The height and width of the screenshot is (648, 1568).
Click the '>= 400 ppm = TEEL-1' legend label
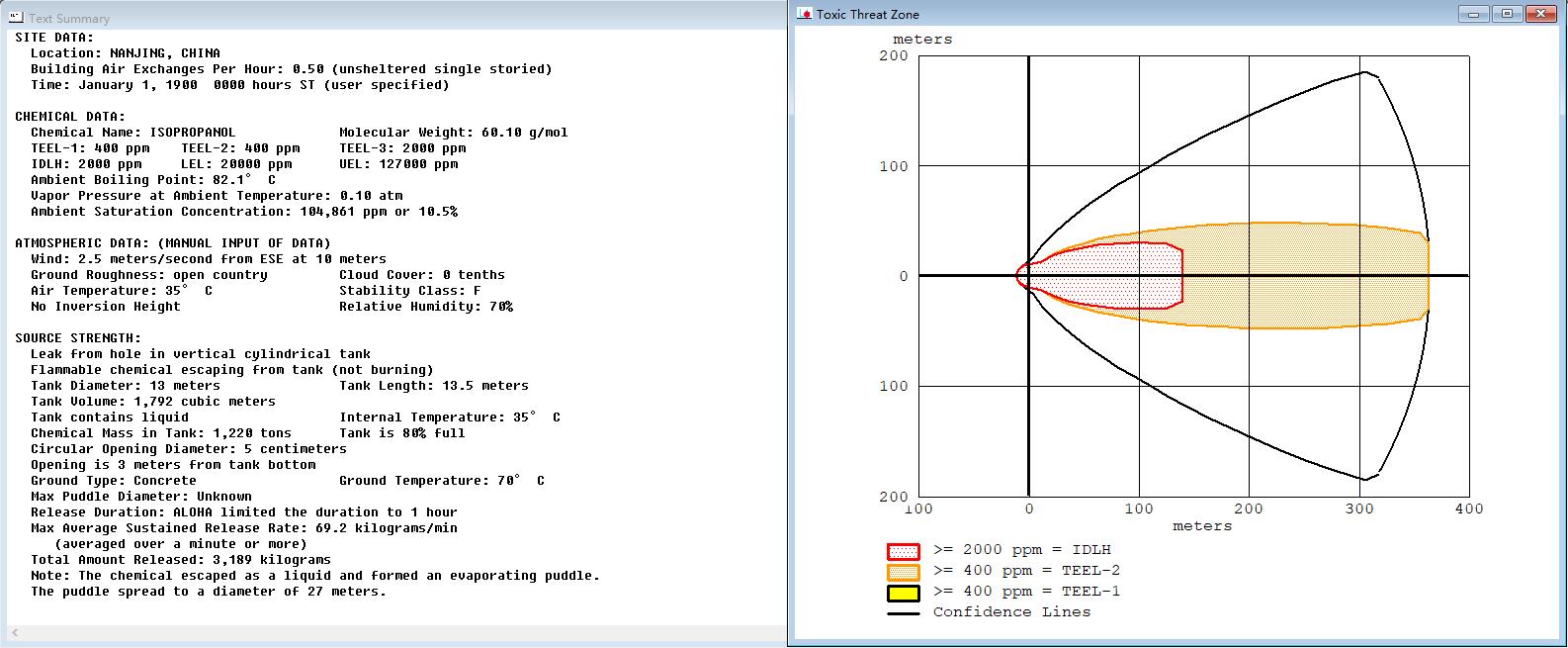pyautogui.click(x=1027, y=592)
